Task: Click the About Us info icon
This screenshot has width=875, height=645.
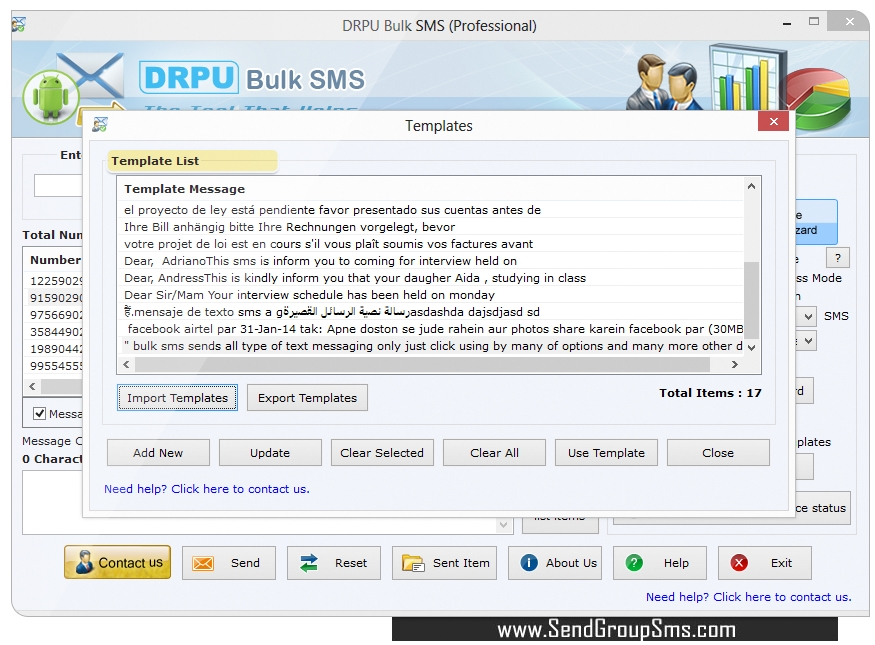Action: point(529,562)
